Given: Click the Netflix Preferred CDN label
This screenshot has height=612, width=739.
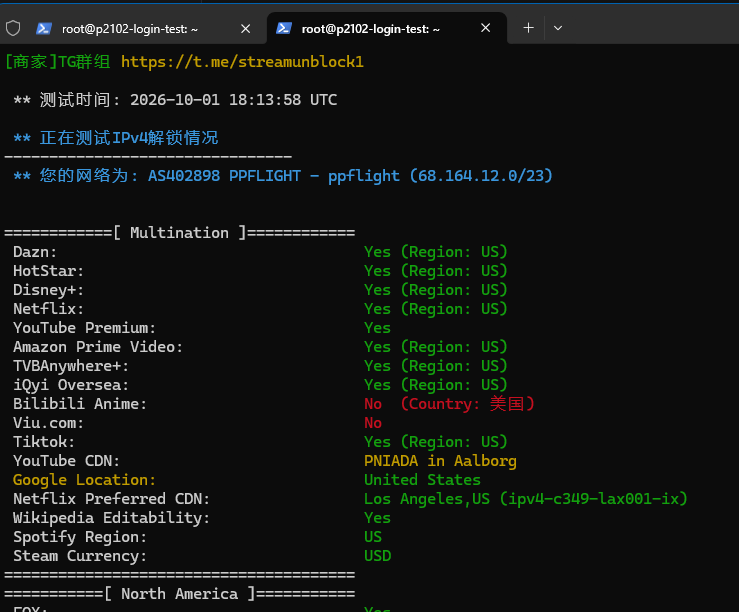Looking at the screenshot, I should [x=111, y=499].
